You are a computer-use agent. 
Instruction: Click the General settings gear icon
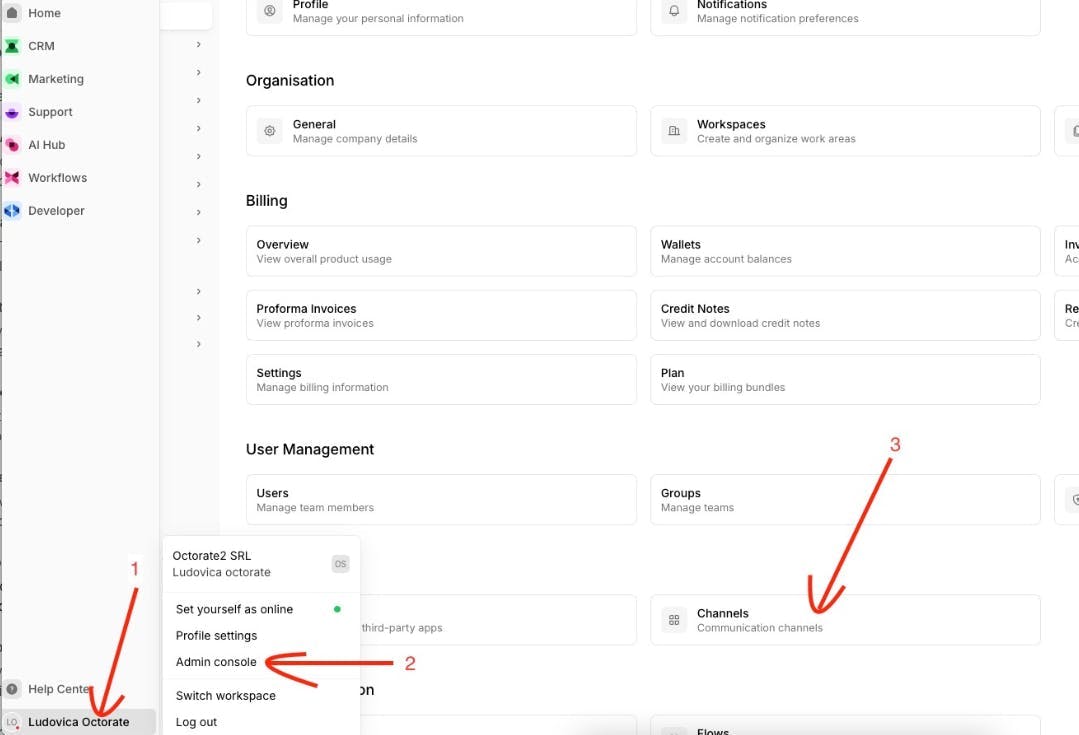pyautogui.click(x=270, y=131)
